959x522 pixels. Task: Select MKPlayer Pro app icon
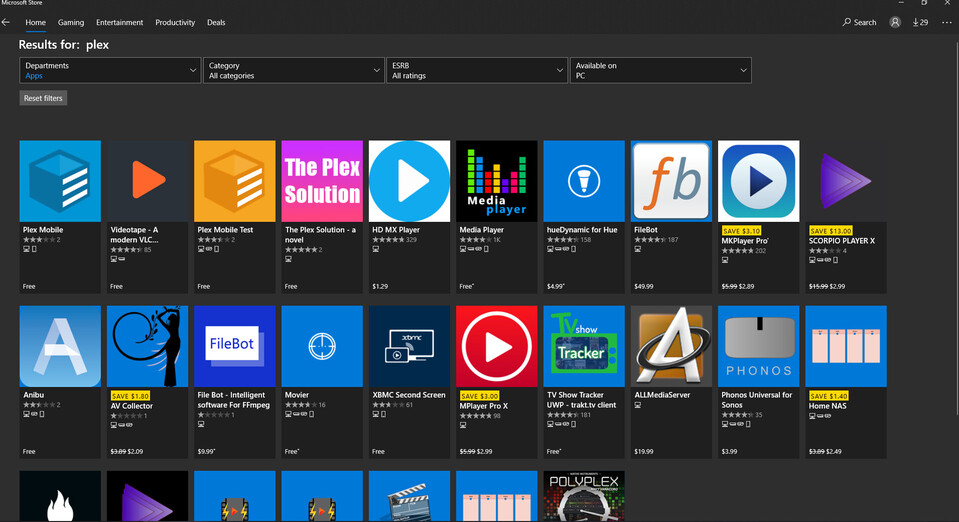(x=758, y=181)
